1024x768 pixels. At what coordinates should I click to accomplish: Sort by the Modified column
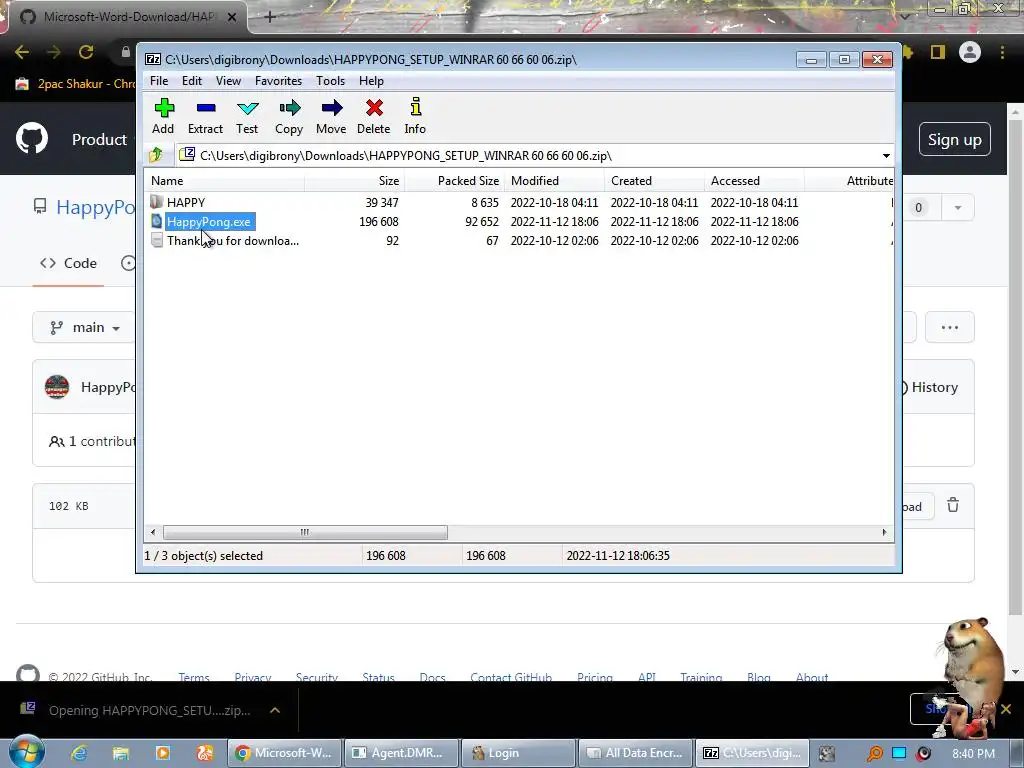[554, 181]
